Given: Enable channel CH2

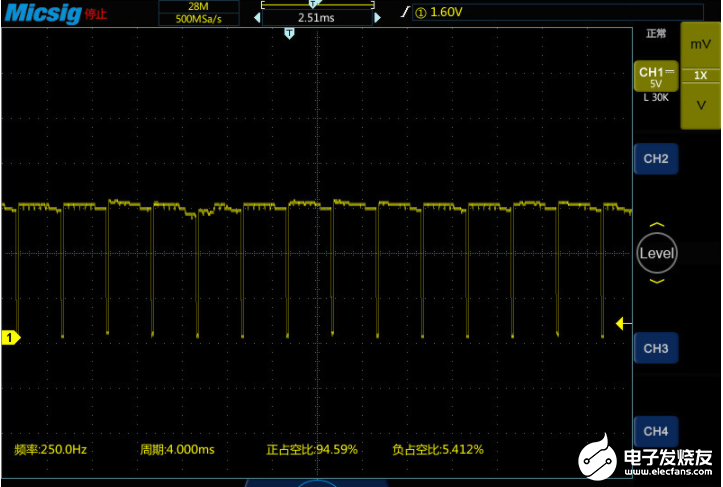Looking at the screenshot, I should (656, 159).
